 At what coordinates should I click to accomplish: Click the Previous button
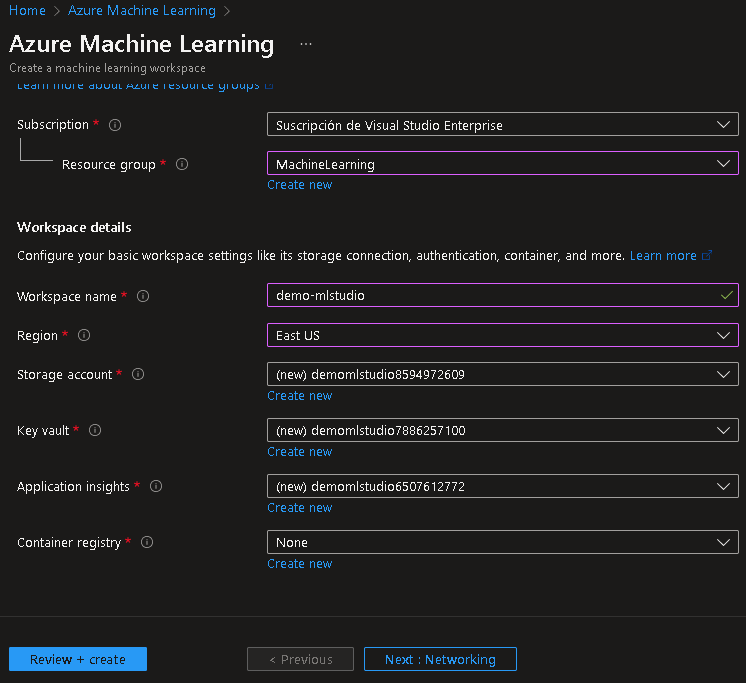[300, 659]
